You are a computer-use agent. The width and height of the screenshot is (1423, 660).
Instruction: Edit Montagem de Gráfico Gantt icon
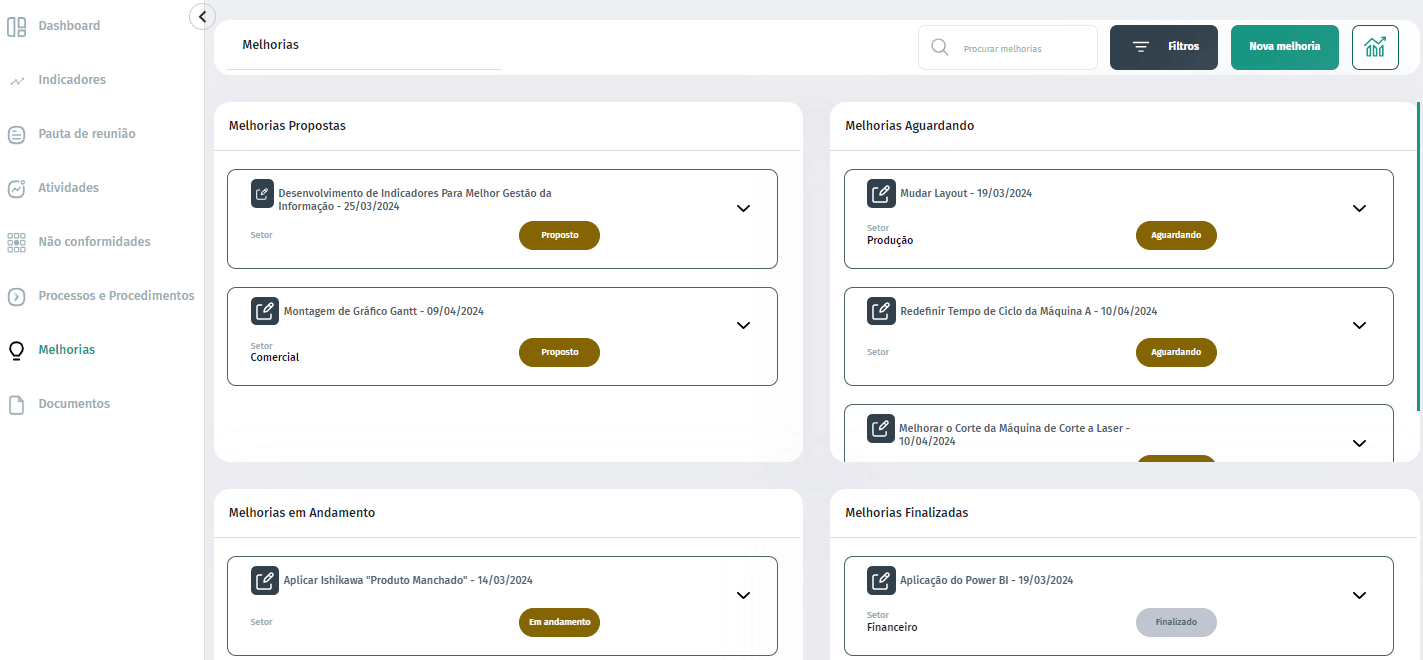pos(265,311)
